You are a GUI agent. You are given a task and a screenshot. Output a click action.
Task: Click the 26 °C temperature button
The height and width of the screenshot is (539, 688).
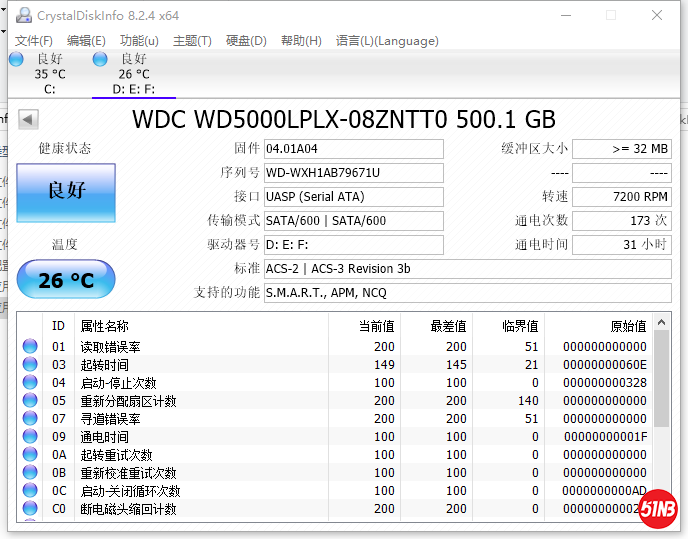click(x=66, y=281)
